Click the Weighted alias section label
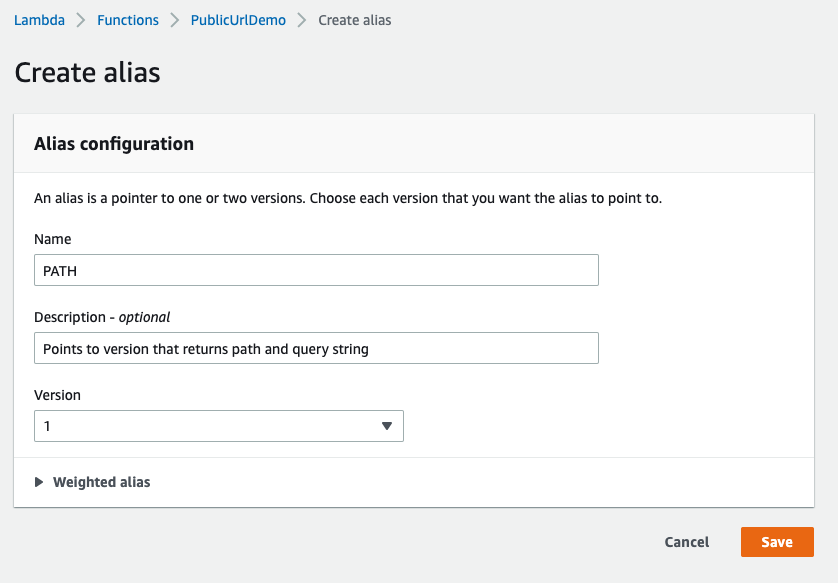 [x=101, y=482]
